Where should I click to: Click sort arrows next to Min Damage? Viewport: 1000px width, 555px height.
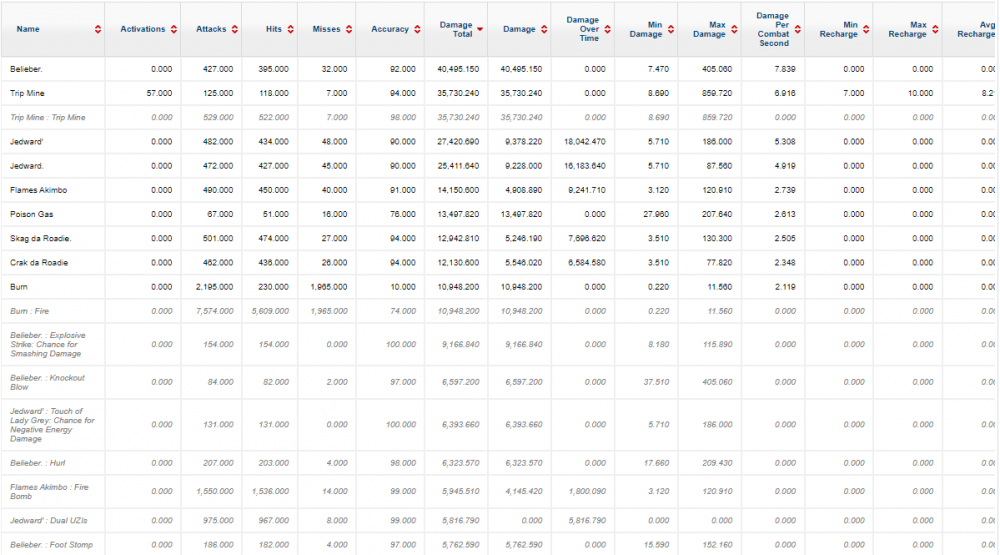click(x=669, y=29)
